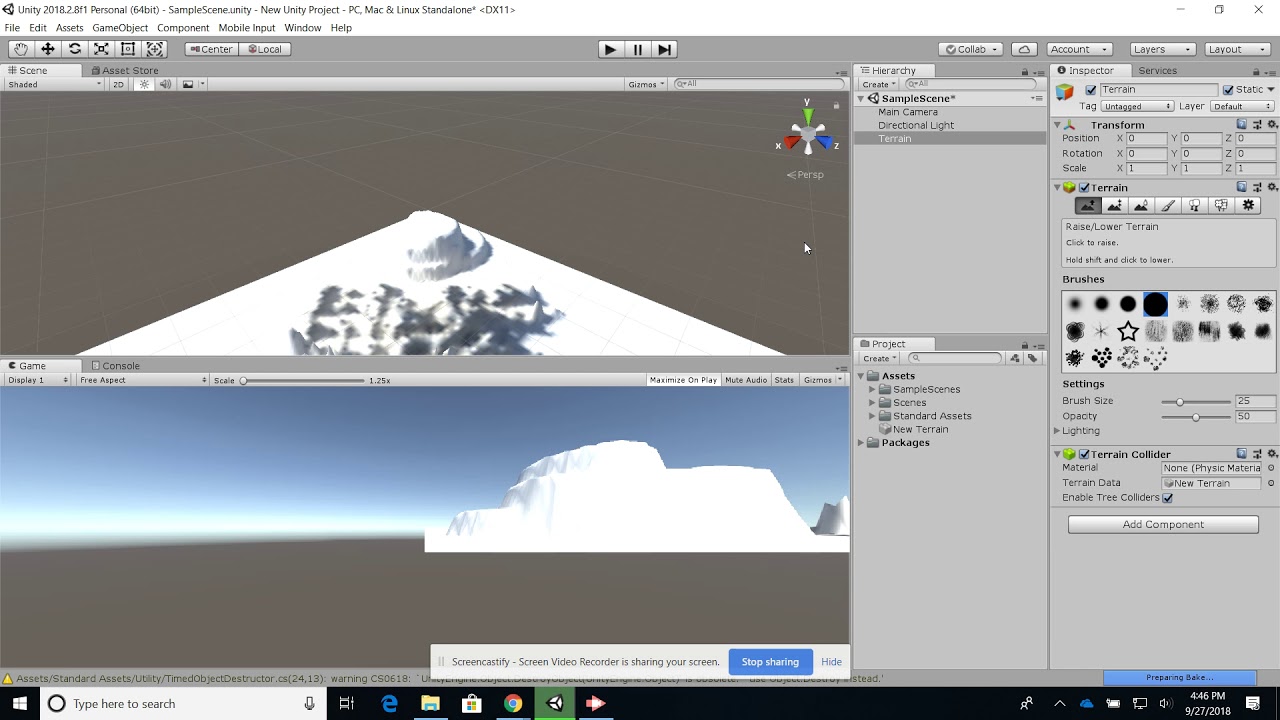
Task: Select Raise/Lower Terrain tool icon
Action: (x=1088, y=205)
